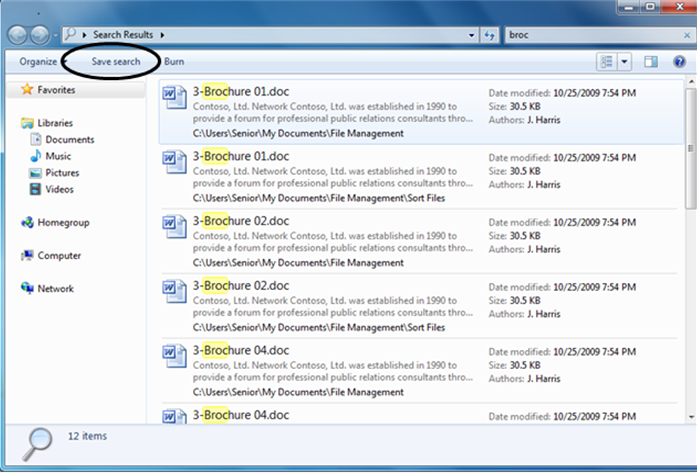Select Libraries in the navigation pane
This screenshot has width=697, height=474.
pos(55,123)
